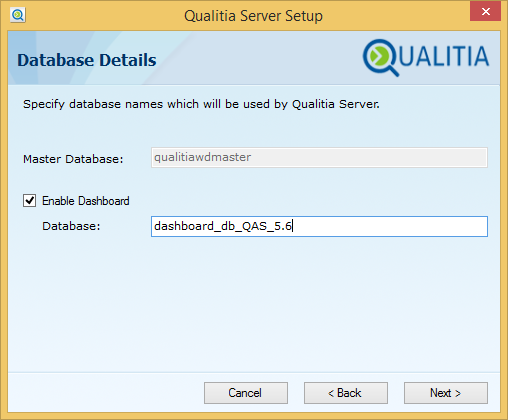
Task: Click the magnifier Q emblem in Qualitia logo
Action: [380, 58]
